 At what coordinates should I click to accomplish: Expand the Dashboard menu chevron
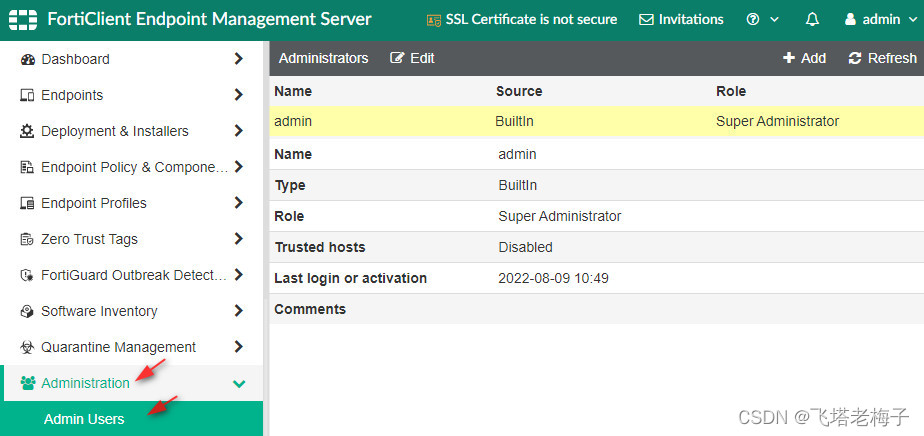[239, 59]
